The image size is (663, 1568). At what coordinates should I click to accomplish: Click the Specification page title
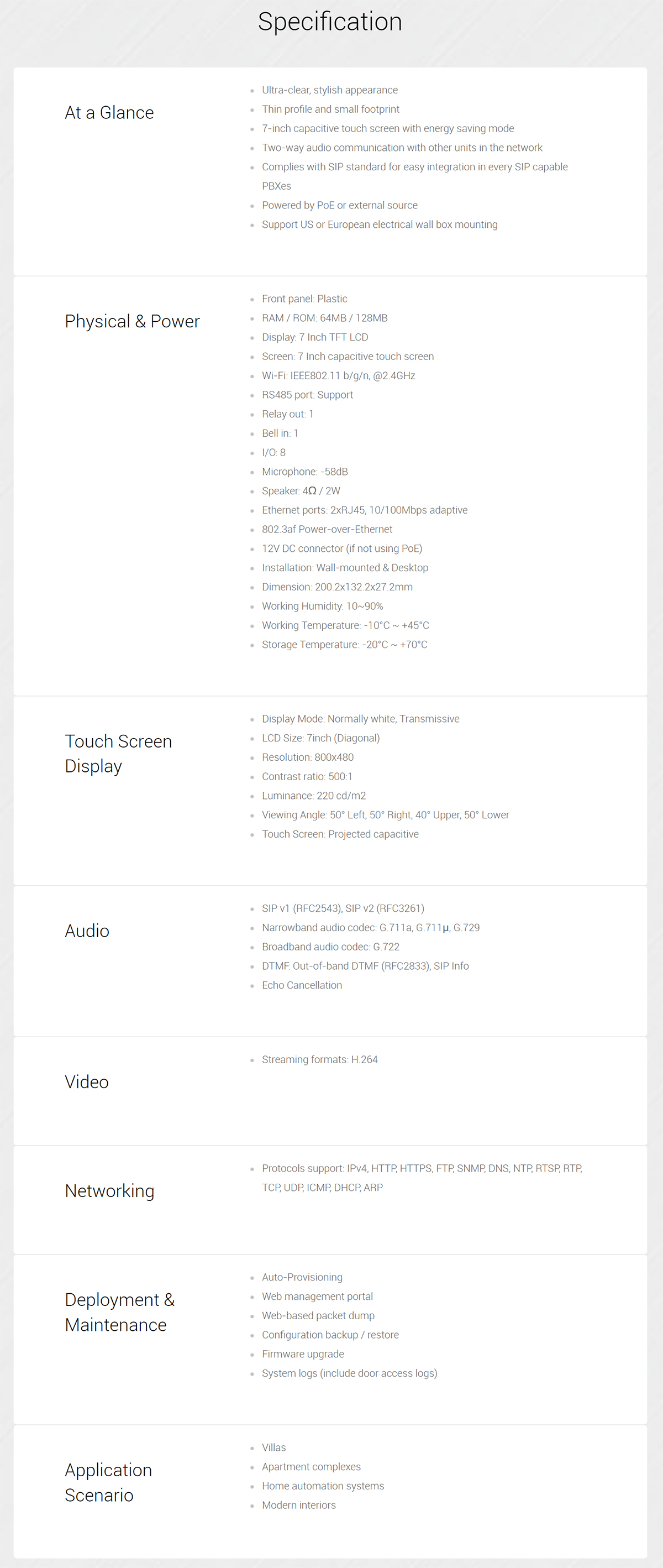pos(330,22)
